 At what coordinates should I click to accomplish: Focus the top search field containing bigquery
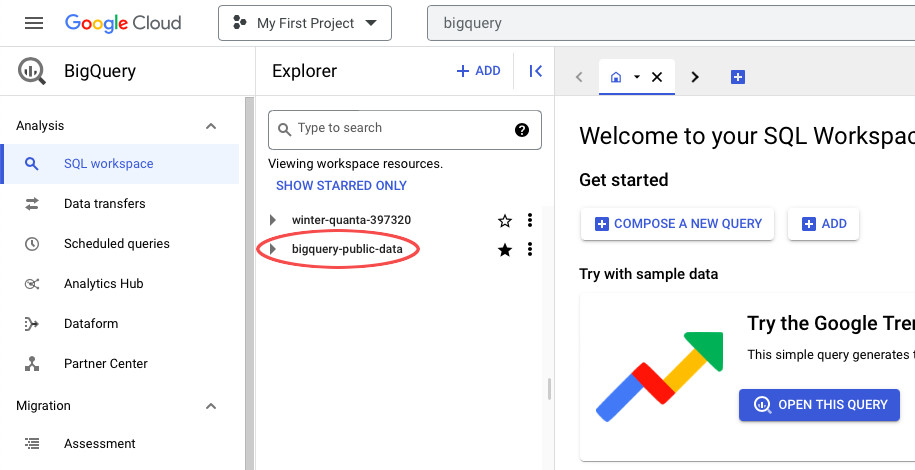(x=671, y=23)
